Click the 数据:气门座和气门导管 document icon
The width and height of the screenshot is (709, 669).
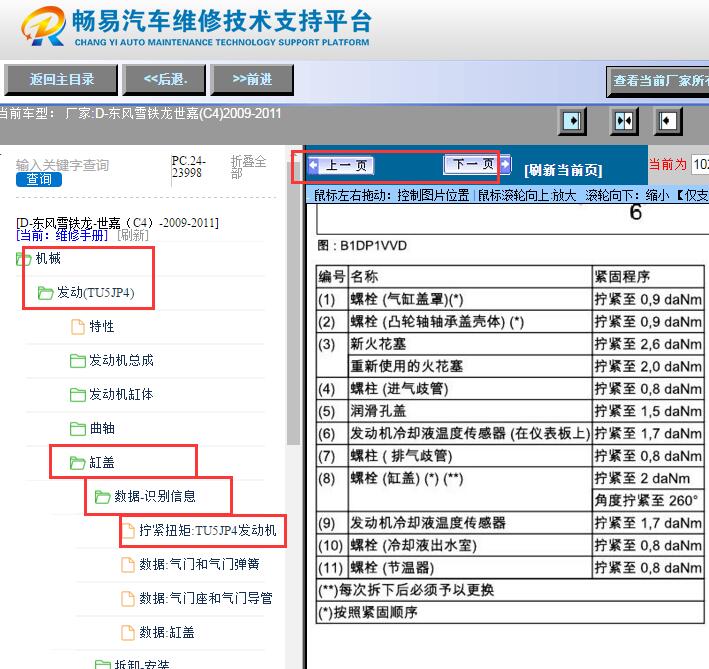(128, 598)
